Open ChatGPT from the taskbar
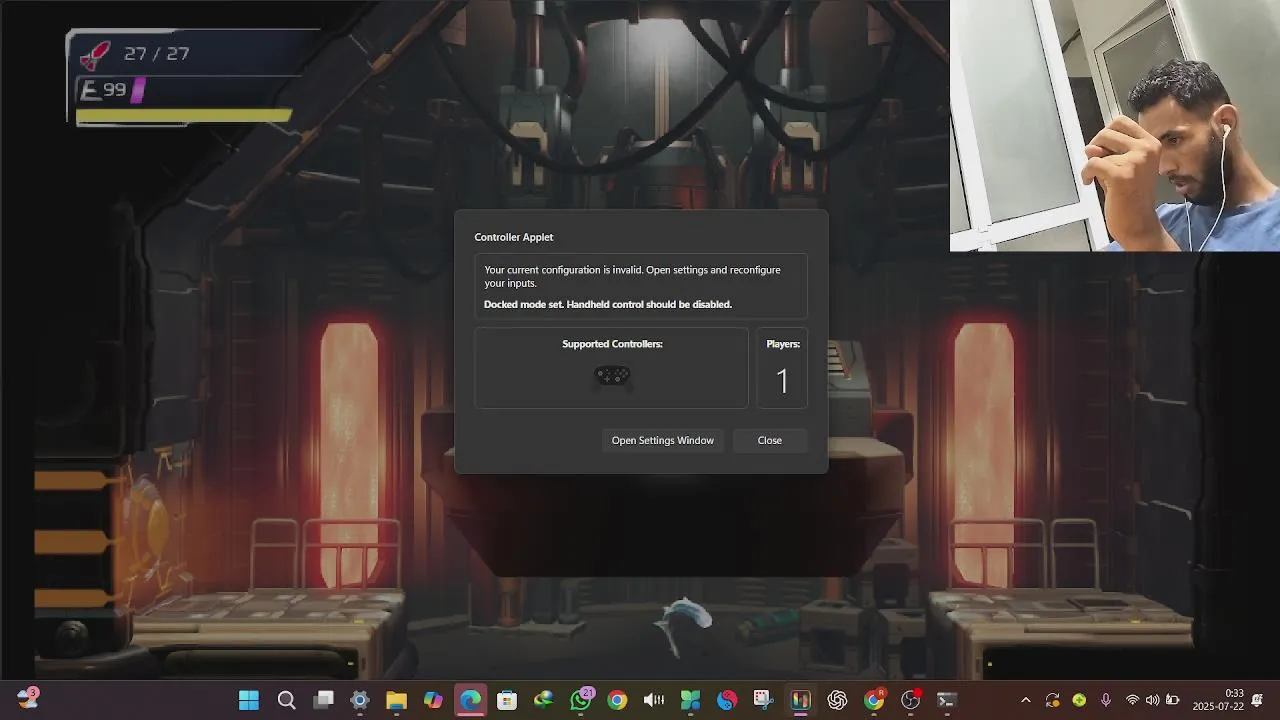 [x=837, y=700]
